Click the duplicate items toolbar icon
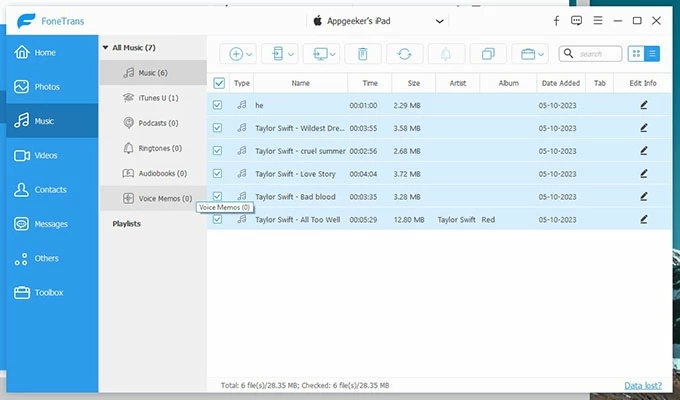Viewport: 680px width, 400px height. (x=488, y=54)
